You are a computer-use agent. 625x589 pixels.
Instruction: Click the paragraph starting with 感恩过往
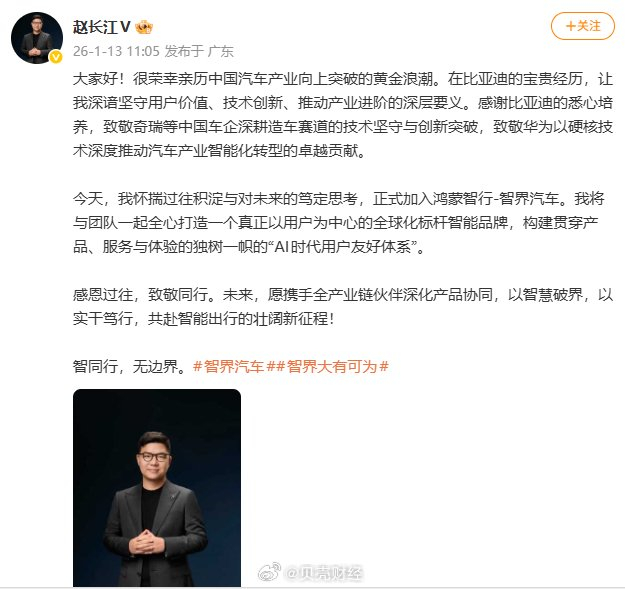coord(343,306)
